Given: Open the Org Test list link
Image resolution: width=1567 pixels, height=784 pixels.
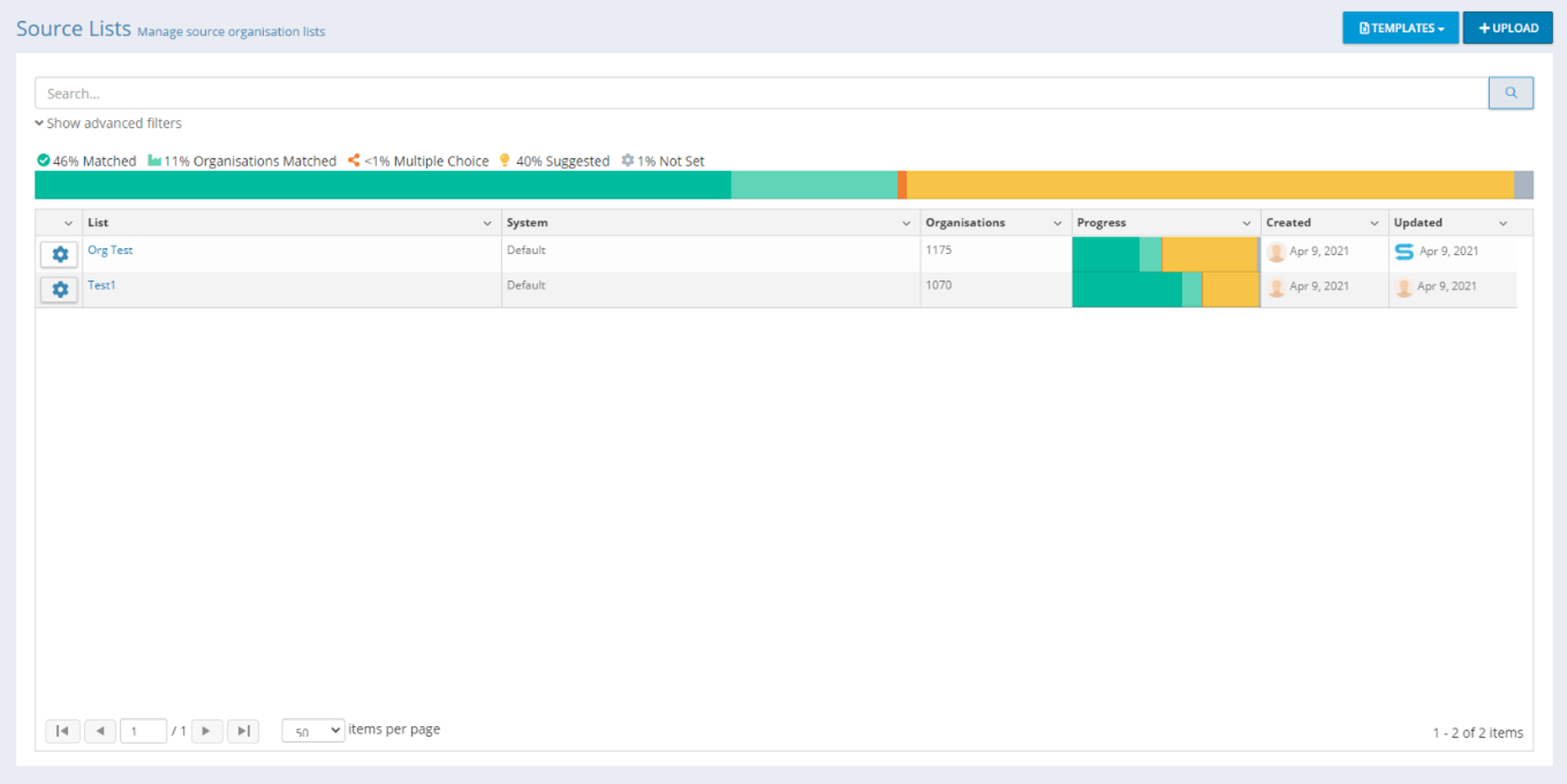Looking at the screenshot, I should coord(110,251).
